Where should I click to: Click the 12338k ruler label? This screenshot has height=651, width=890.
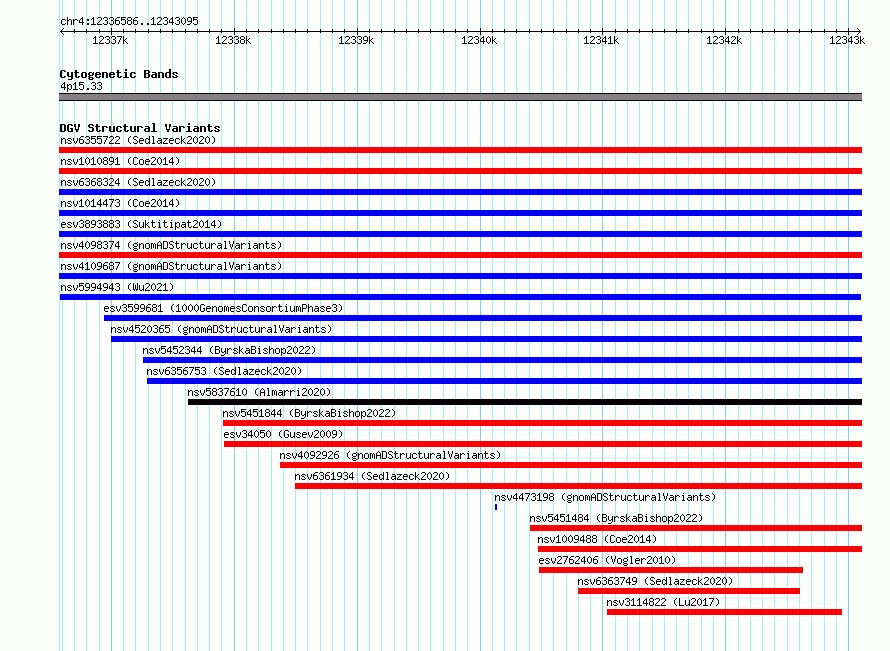point(233,40)
